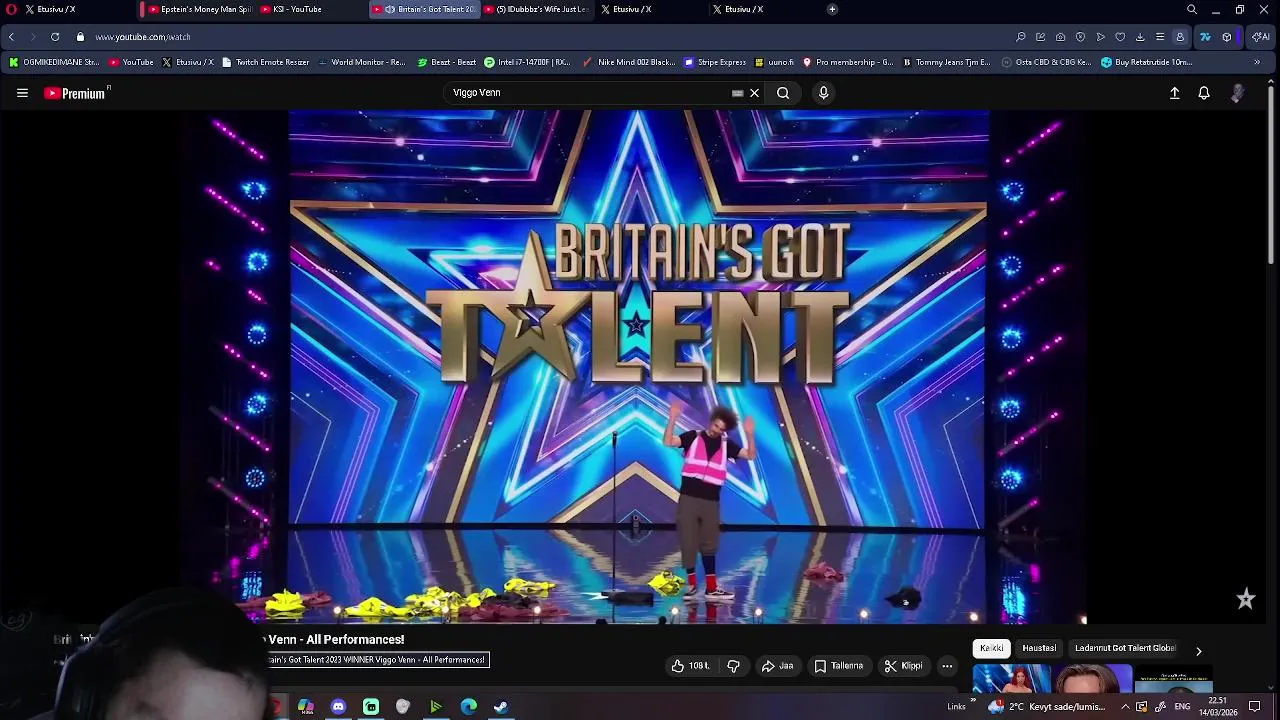Screen dimensions: 1280x720
Task: Open the Microsoft Edge taskbar icon
Action: click(x=468, y=707)
